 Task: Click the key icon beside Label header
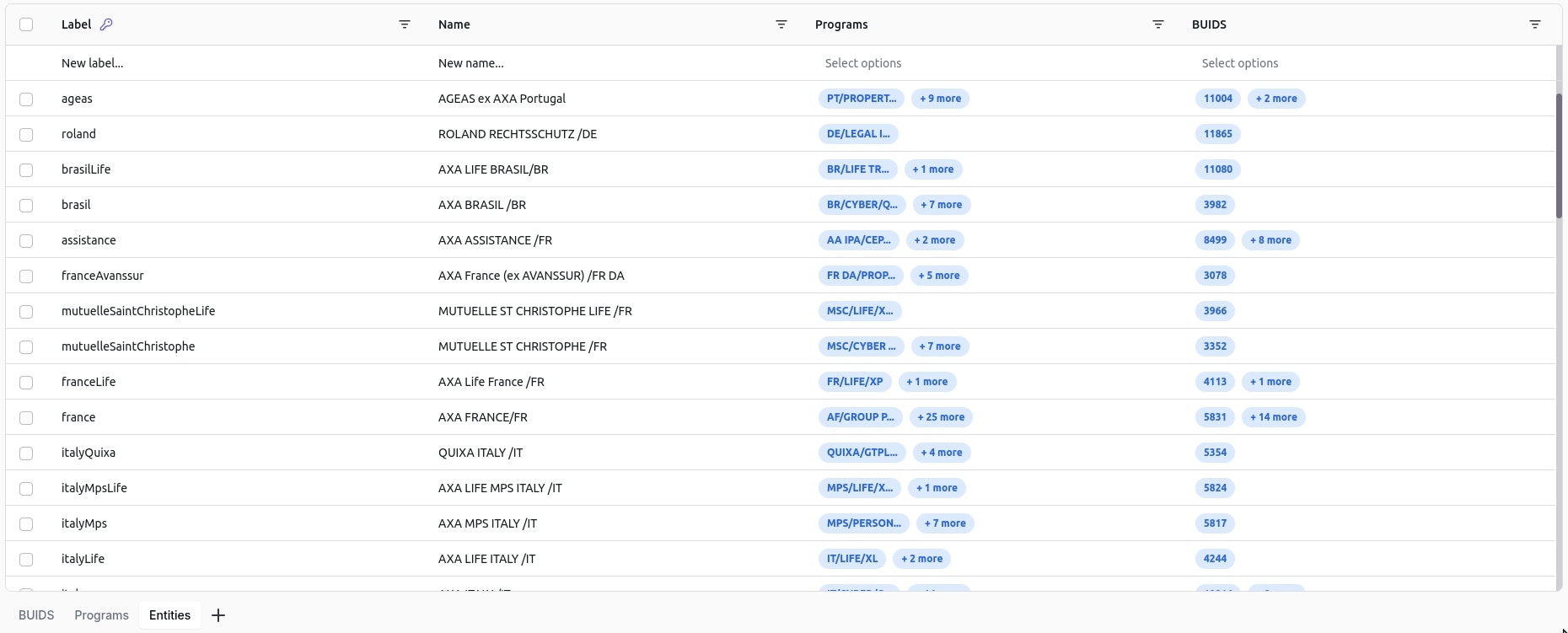106,24
